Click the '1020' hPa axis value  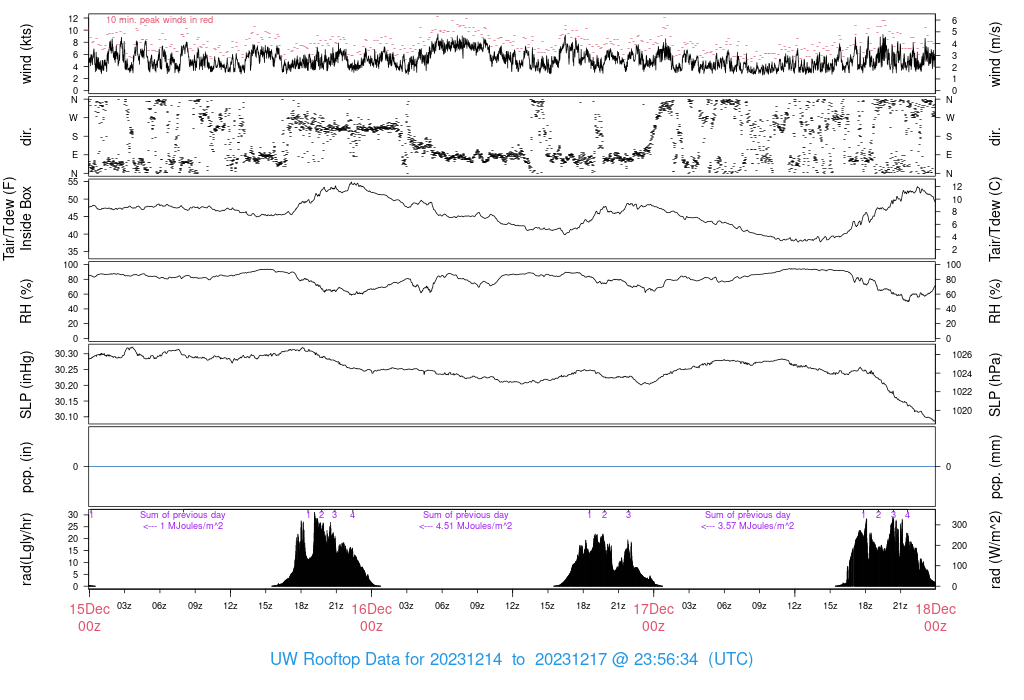point(962,411)
